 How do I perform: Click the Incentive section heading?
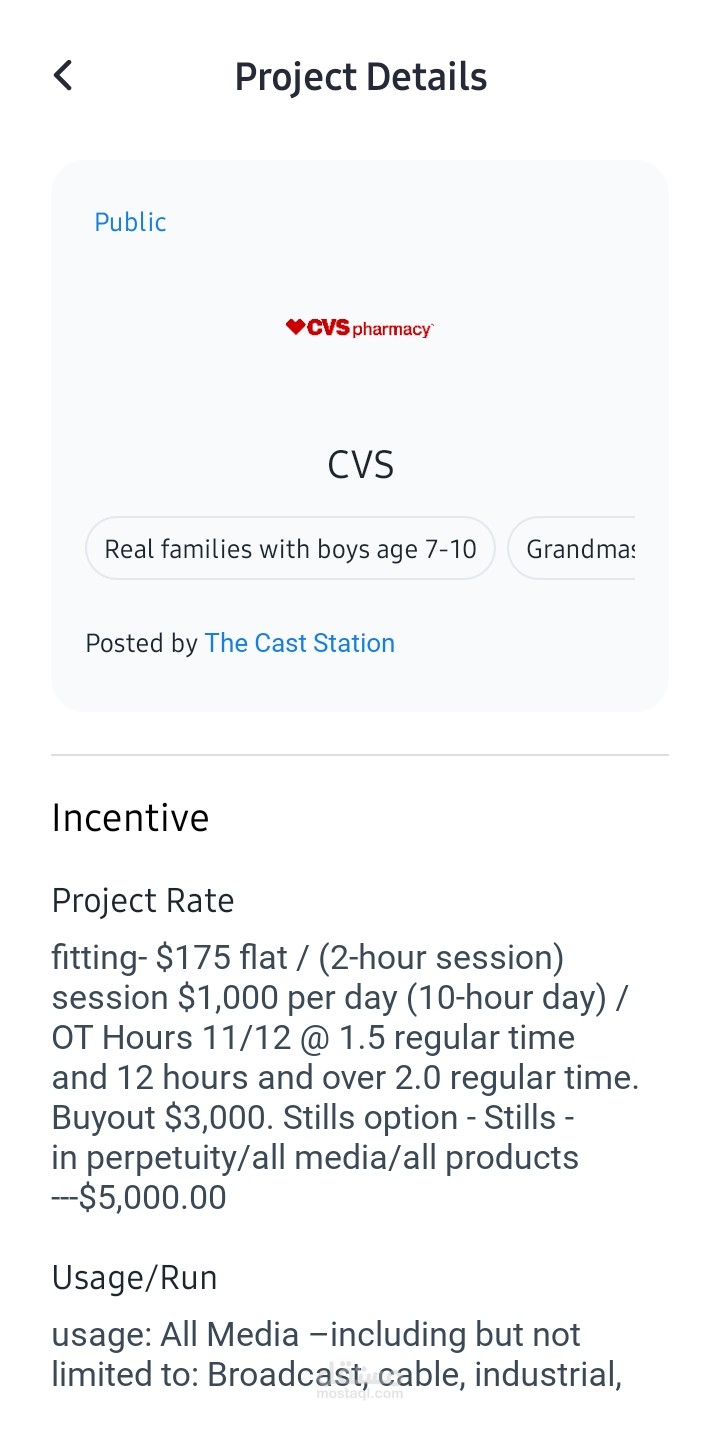click(130, 818)
